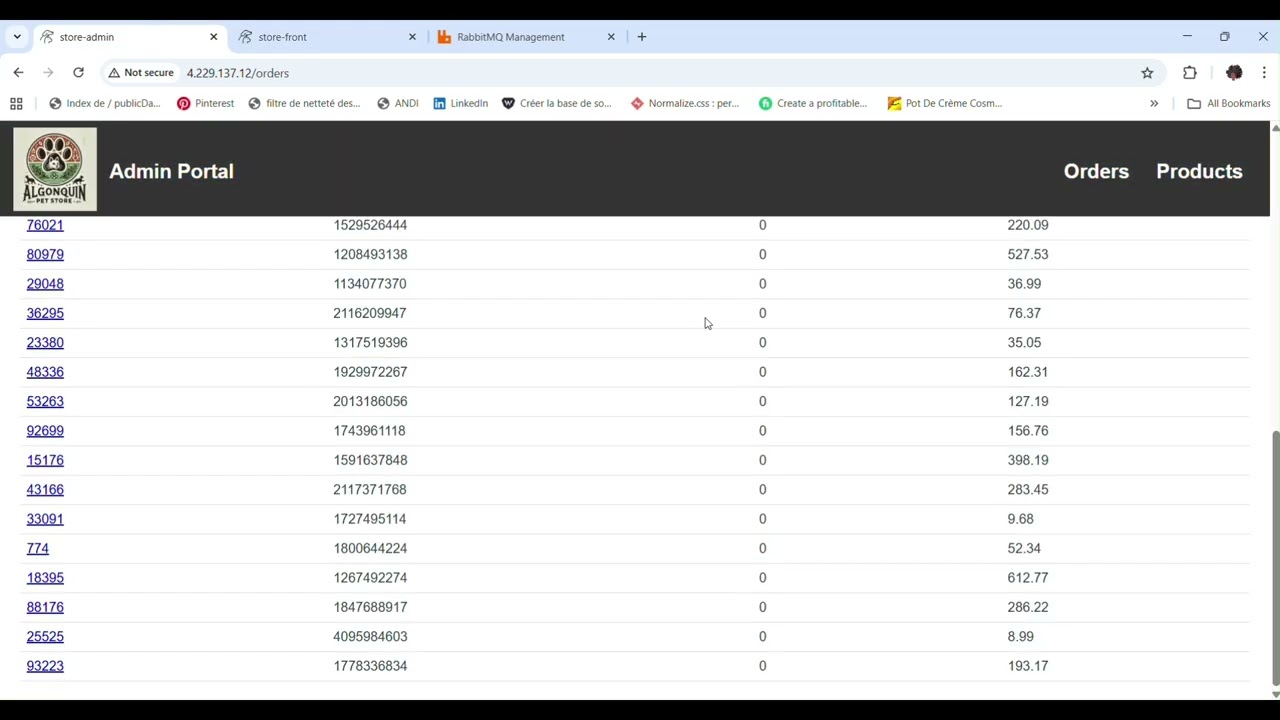Open order 15176
The width and height of the screenshot is (1280, 720).
pyautogui.click(x=45, y=460)
